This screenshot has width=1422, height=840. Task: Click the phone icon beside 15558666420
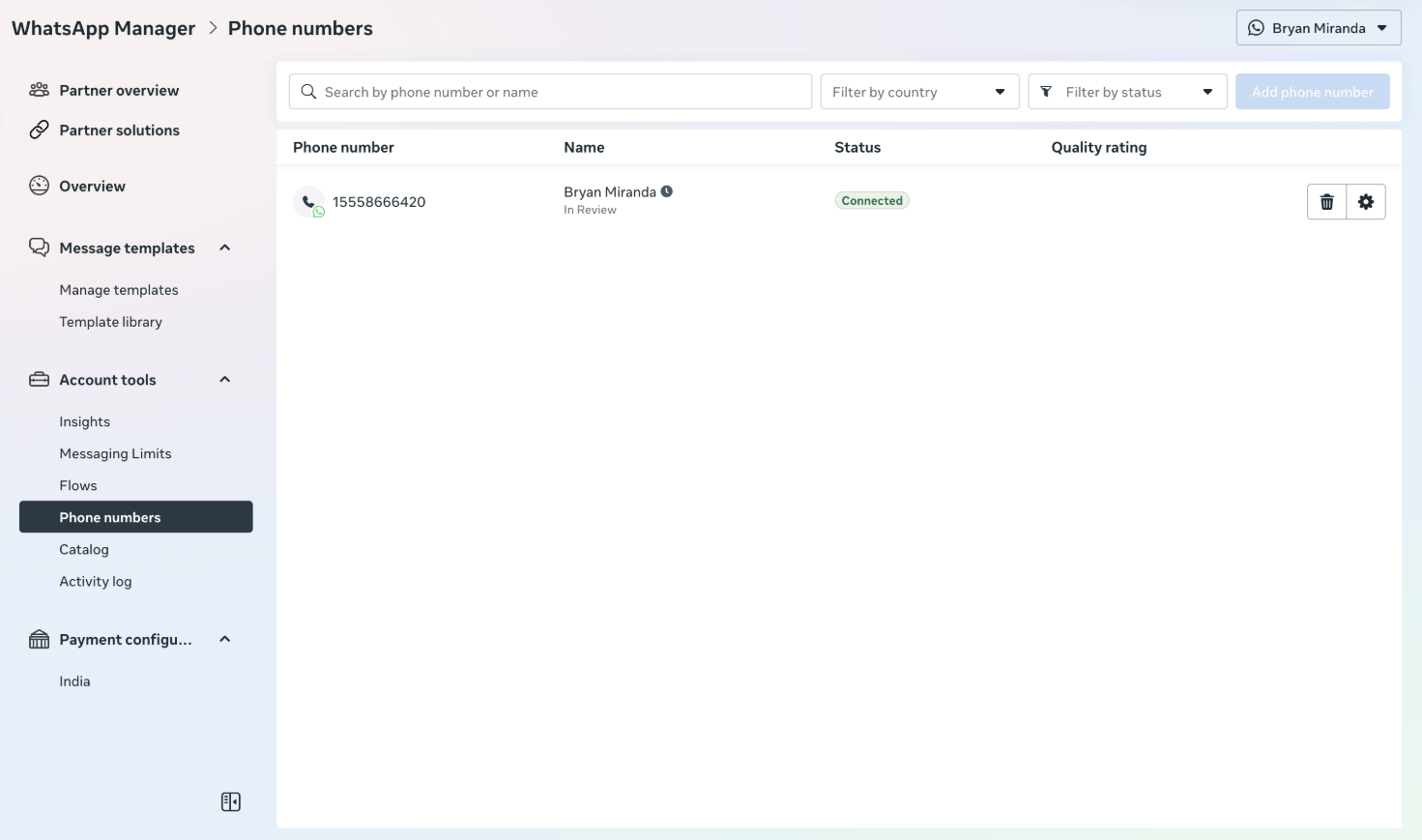(308, 202)
